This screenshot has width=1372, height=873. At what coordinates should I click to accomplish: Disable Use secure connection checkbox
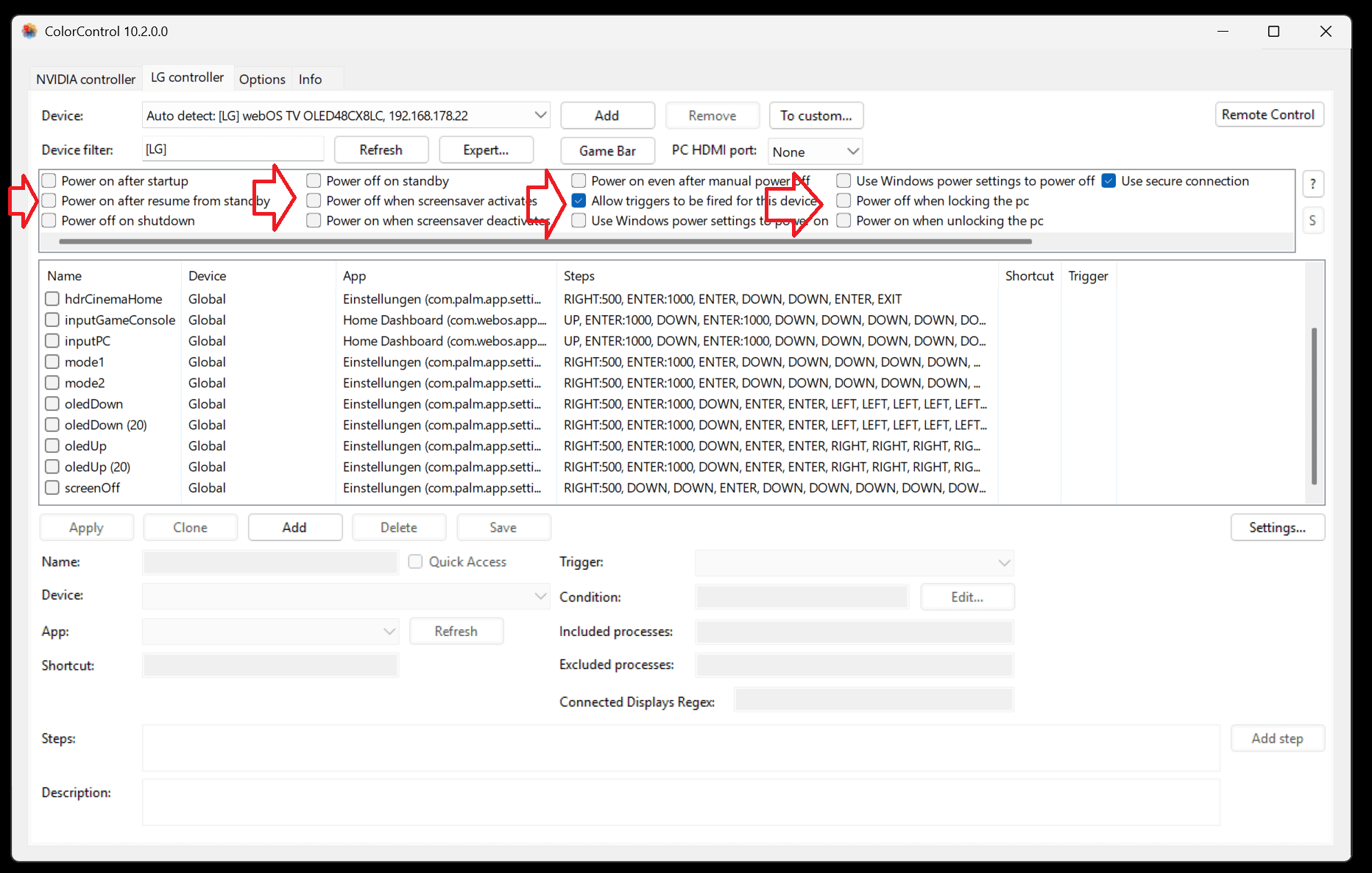[x=1109, y=180]
